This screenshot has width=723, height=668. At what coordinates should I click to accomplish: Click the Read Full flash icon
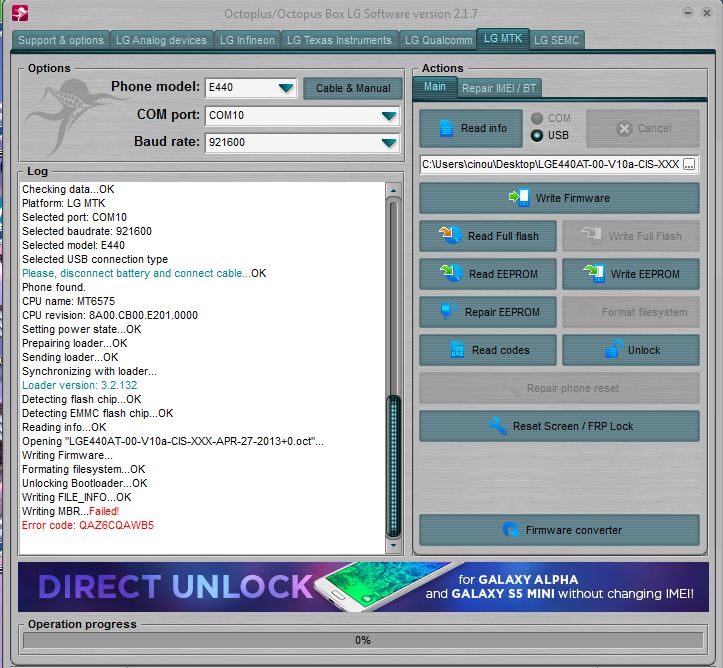[450, 235]
